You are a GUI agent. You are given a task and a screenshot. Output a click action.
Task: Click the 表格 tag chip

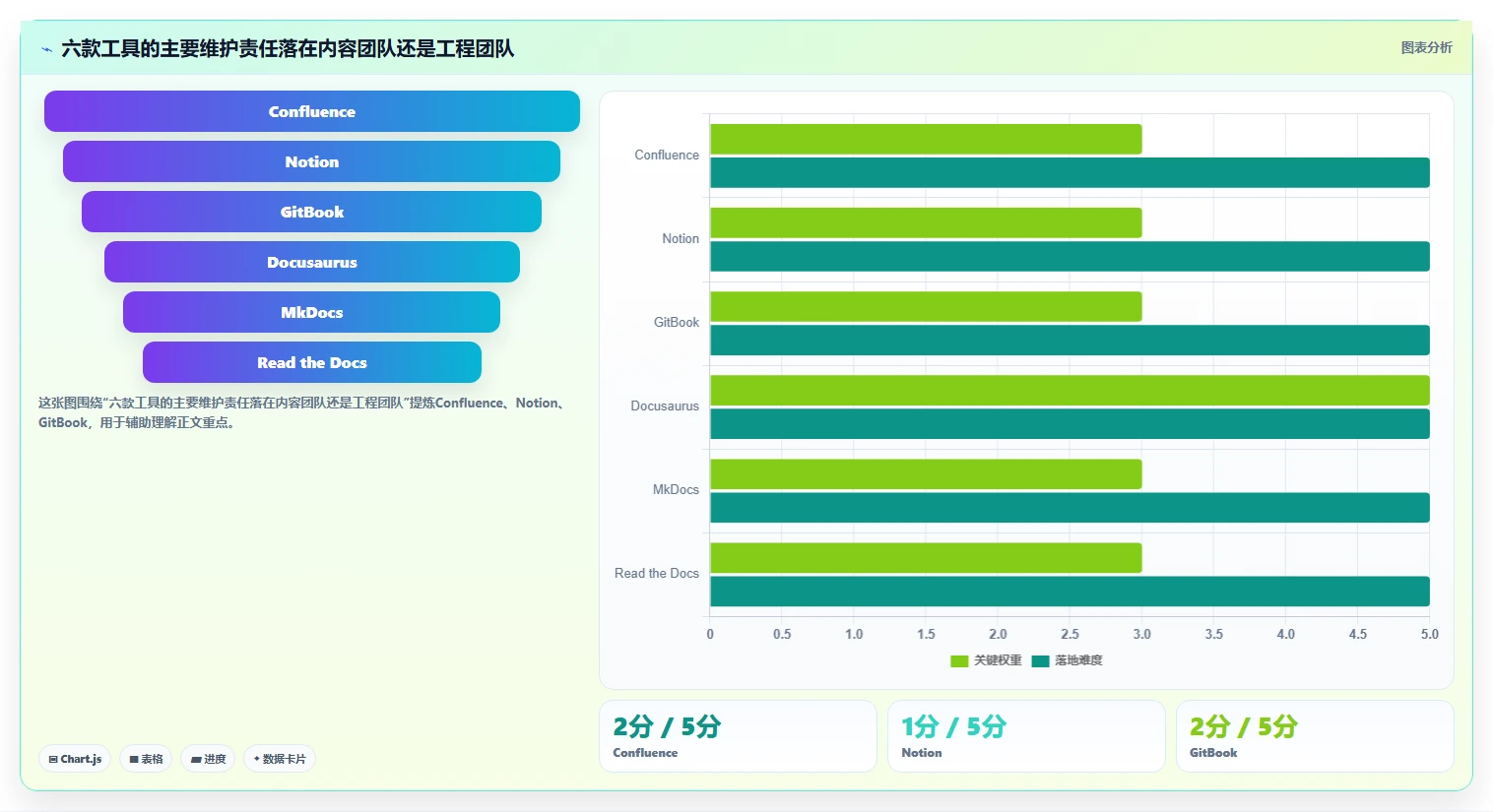[146, 759]
